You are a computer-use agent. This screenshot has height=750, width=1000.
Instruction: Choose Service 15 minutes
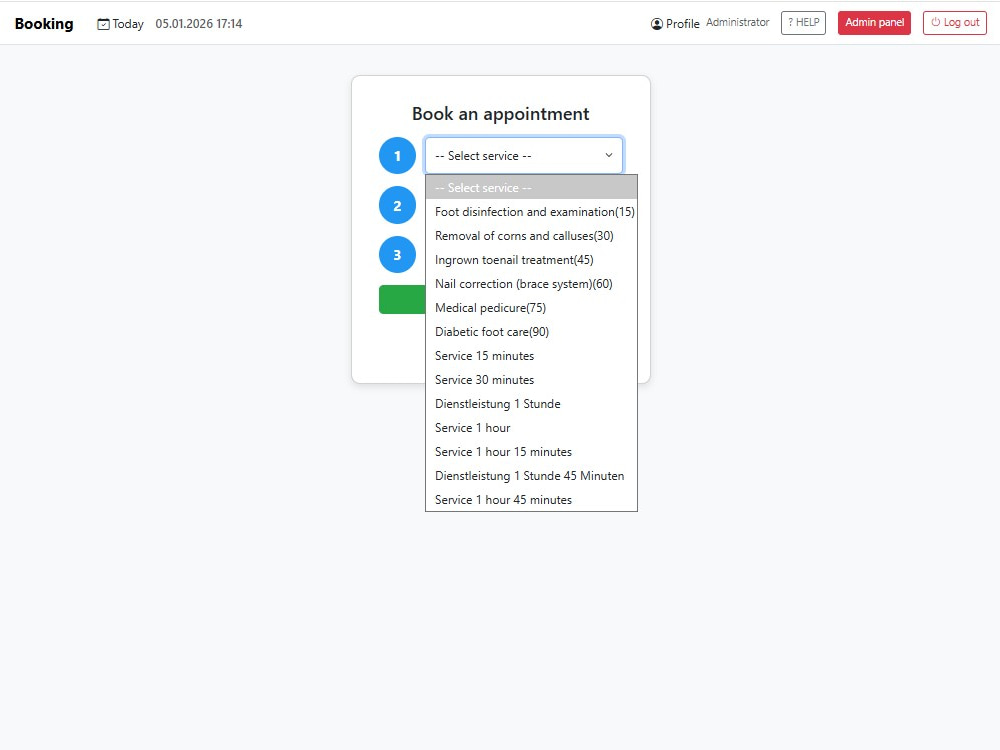click(531, 356)
